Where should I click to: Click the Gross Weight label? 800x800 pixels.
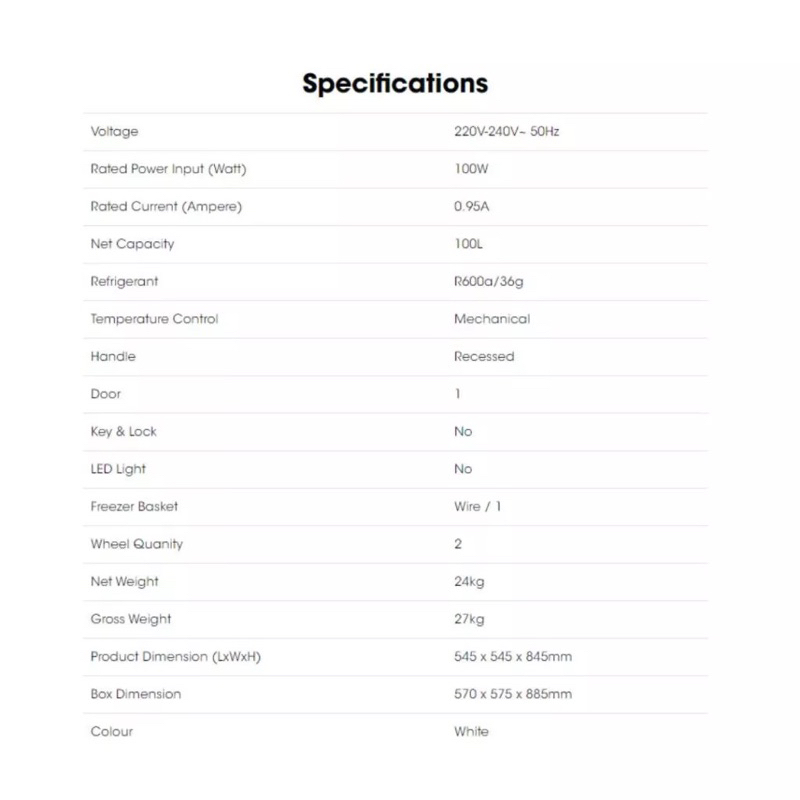130,619
